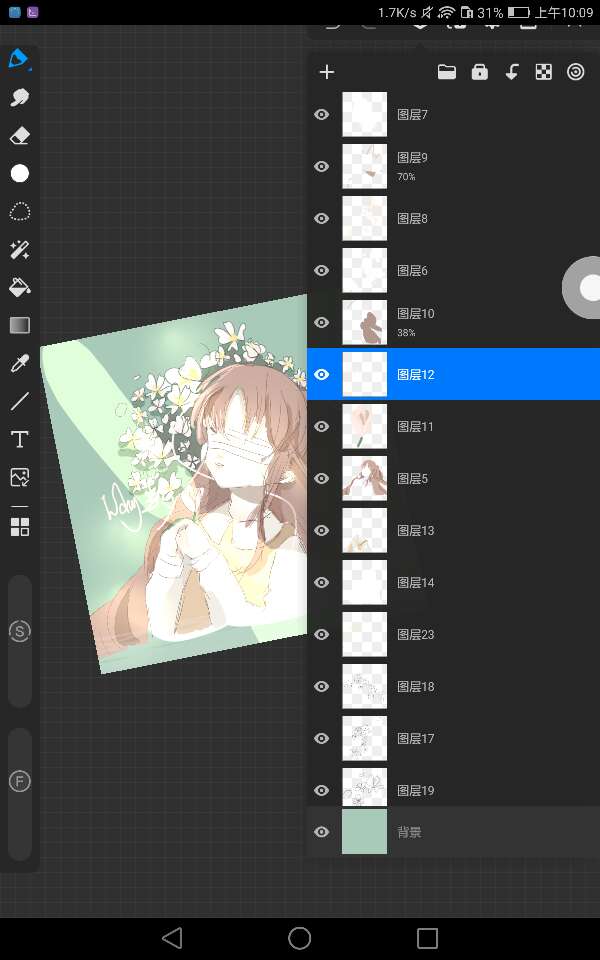Click the clipping mask arrow icon
This screenshot has width=600, height=960.
tap(512, 72)
